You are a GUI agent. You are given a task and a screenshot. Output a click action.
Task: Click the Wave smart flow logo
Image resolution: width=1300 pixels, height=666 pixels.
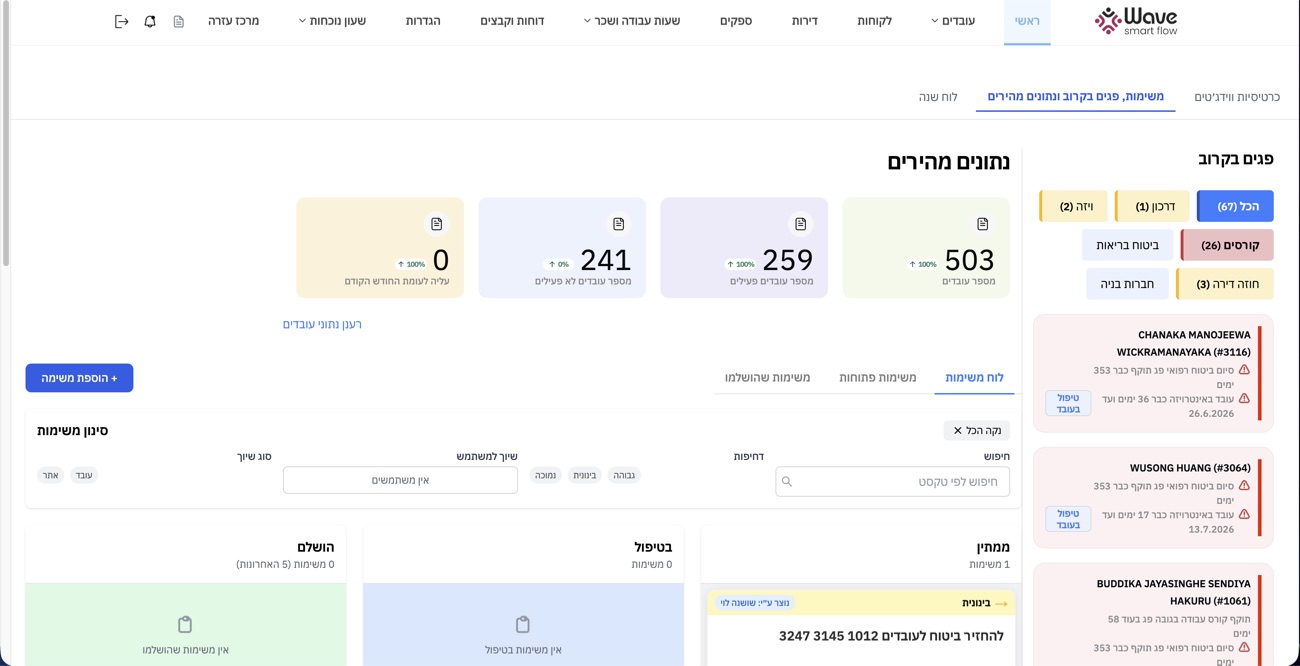pos(1135,21)
